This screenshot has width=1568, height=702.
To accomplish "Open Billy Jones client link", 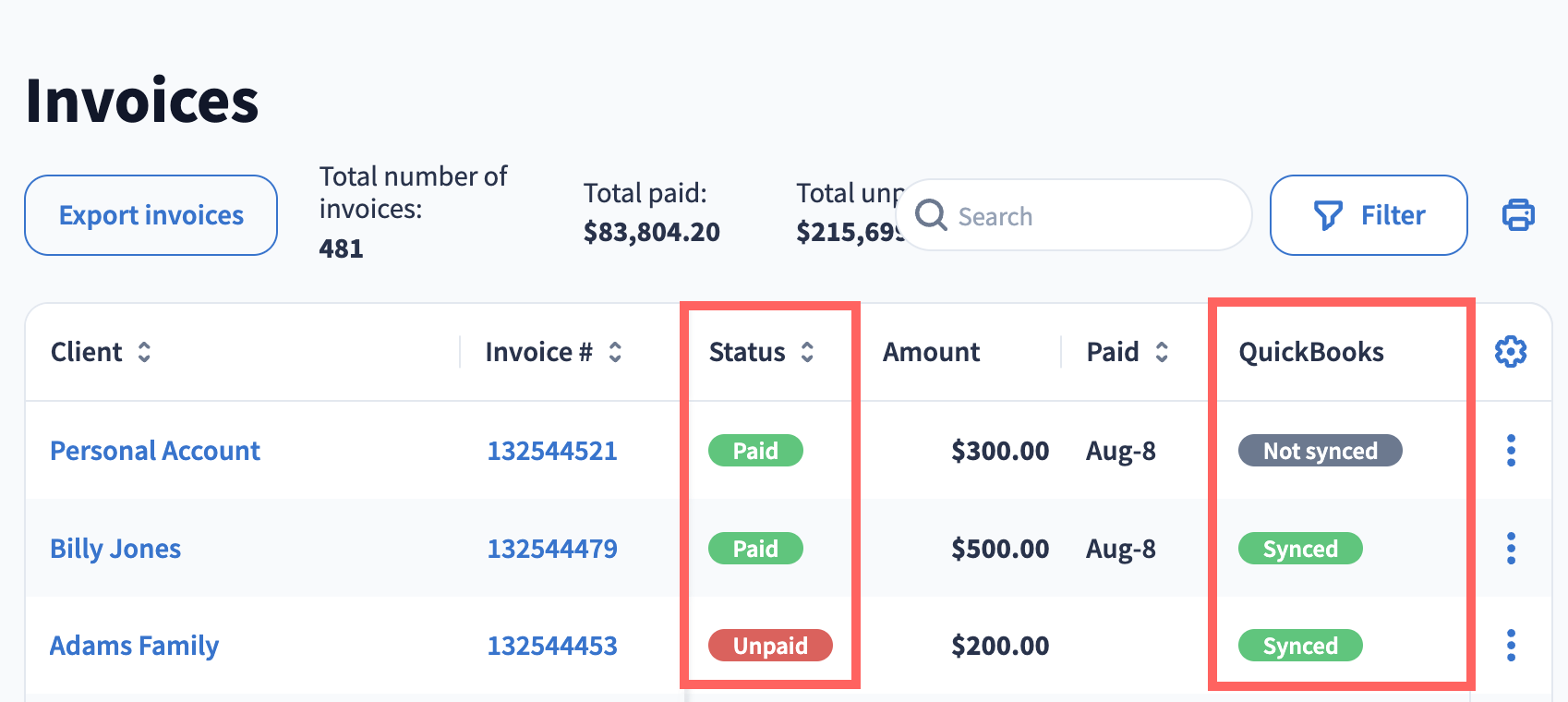I will [115, 549].
